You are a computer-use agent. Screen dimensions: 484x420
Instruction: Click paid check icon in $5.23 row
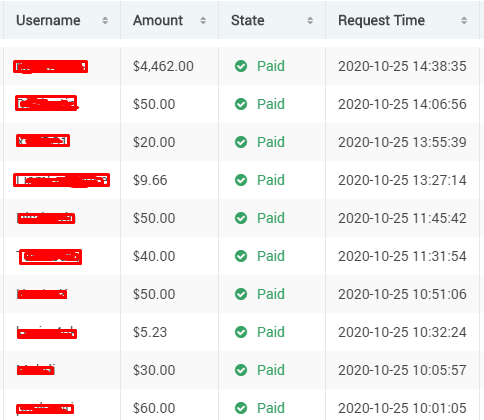(241, 332)
